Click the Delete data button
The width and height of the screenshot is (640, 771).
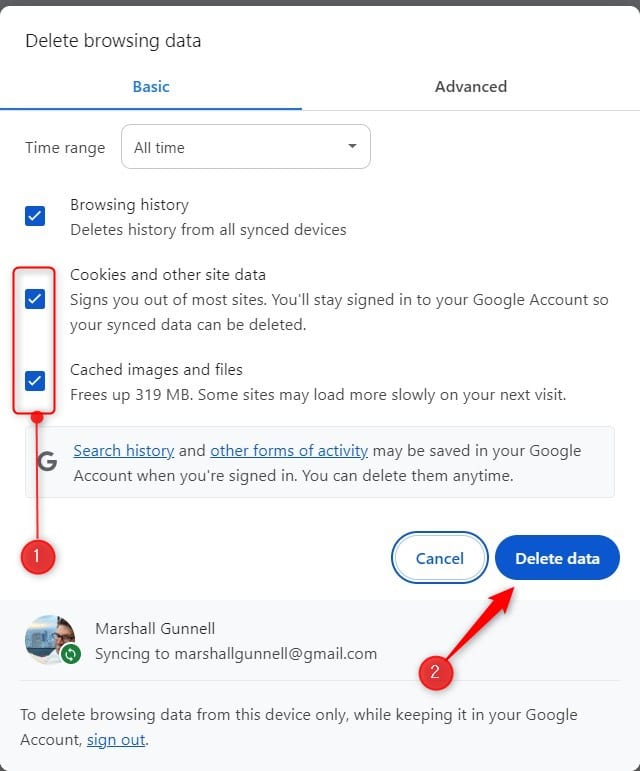coord(557,558)
